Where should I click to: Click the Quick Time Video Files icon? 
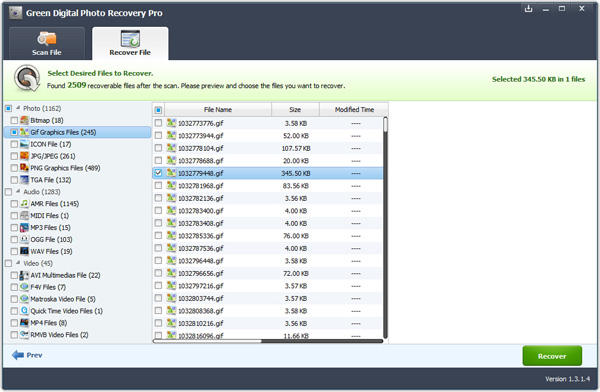pos(24,310)
